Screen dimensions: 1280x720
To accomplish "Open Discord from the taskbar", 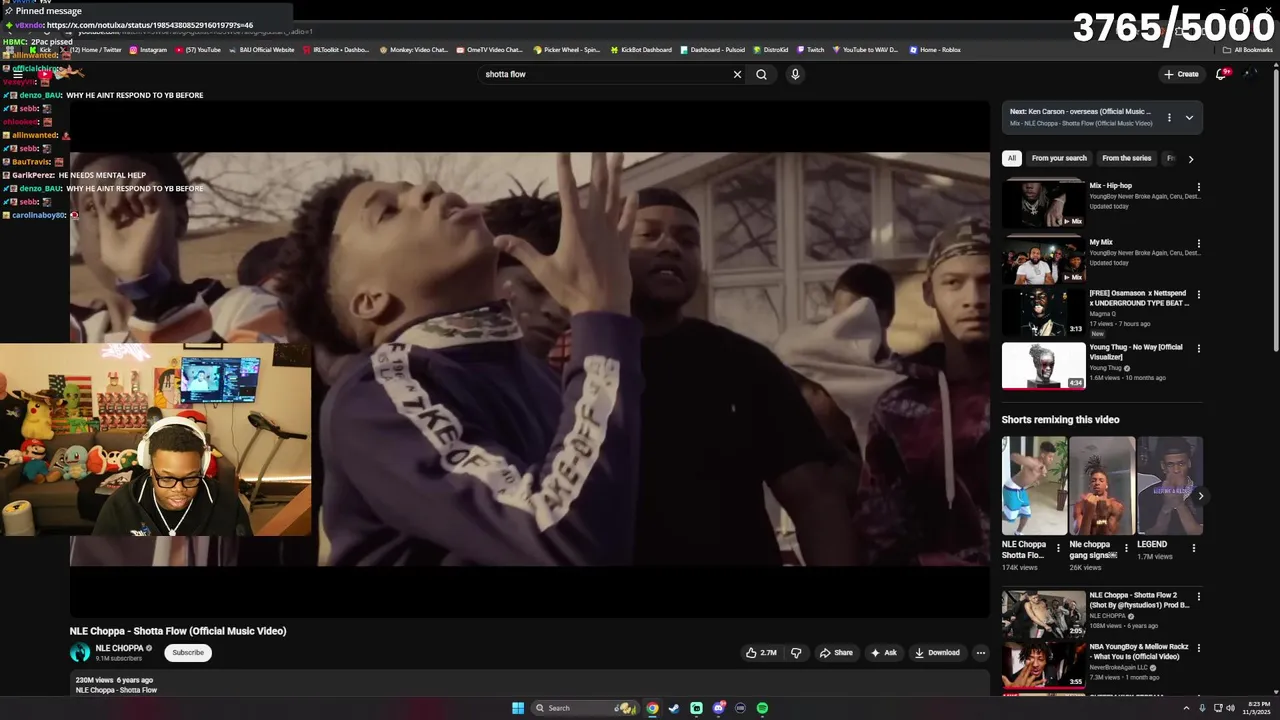I will [x=718, y=708].
